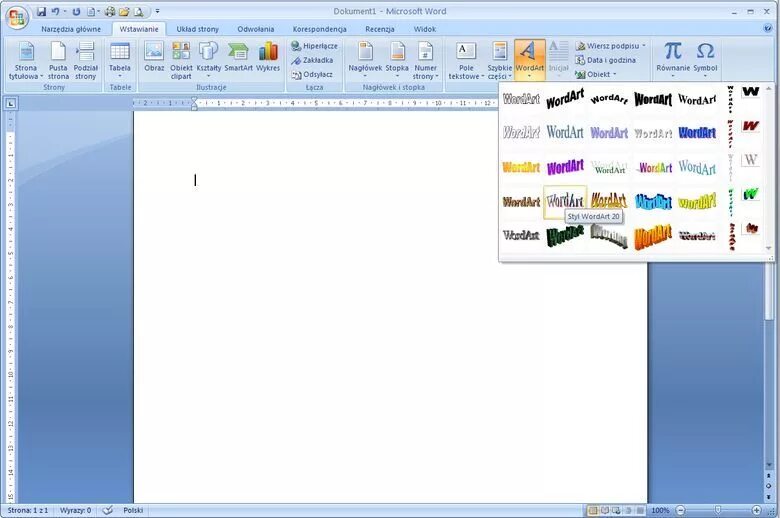This screenshot has width=780, height=518.
Task: Select the solid blue WordArt style in the second row
Action: pyautogui.click(x=696, y=133)
